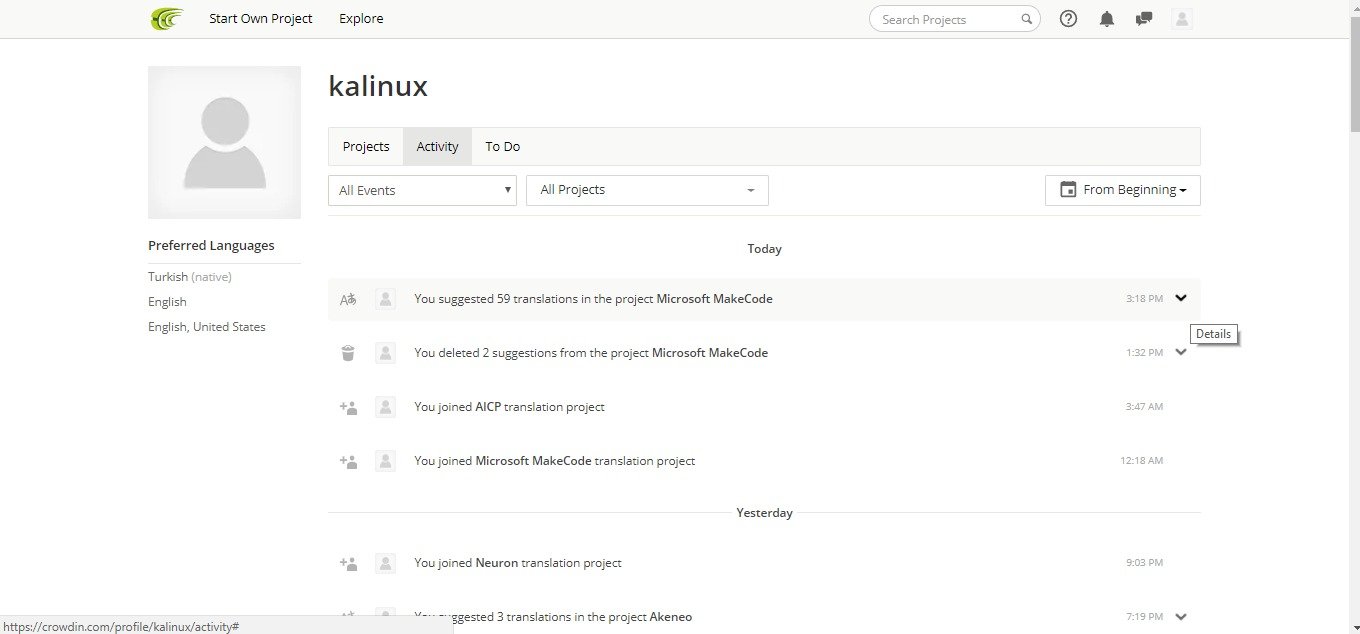This screenshot has width=1360, height=634.
Task: Open the From Beginning date filter
Action: click(x=1123, y=190)
